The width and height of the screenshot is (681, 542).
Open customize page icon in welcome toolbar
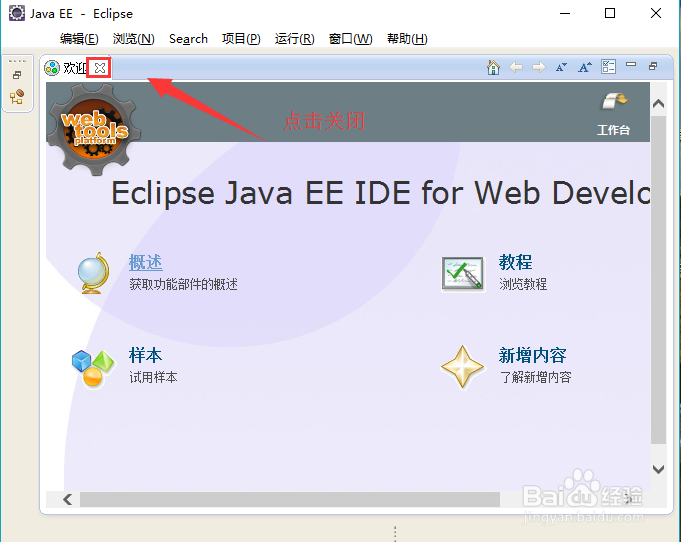click(x=608, y=67)
